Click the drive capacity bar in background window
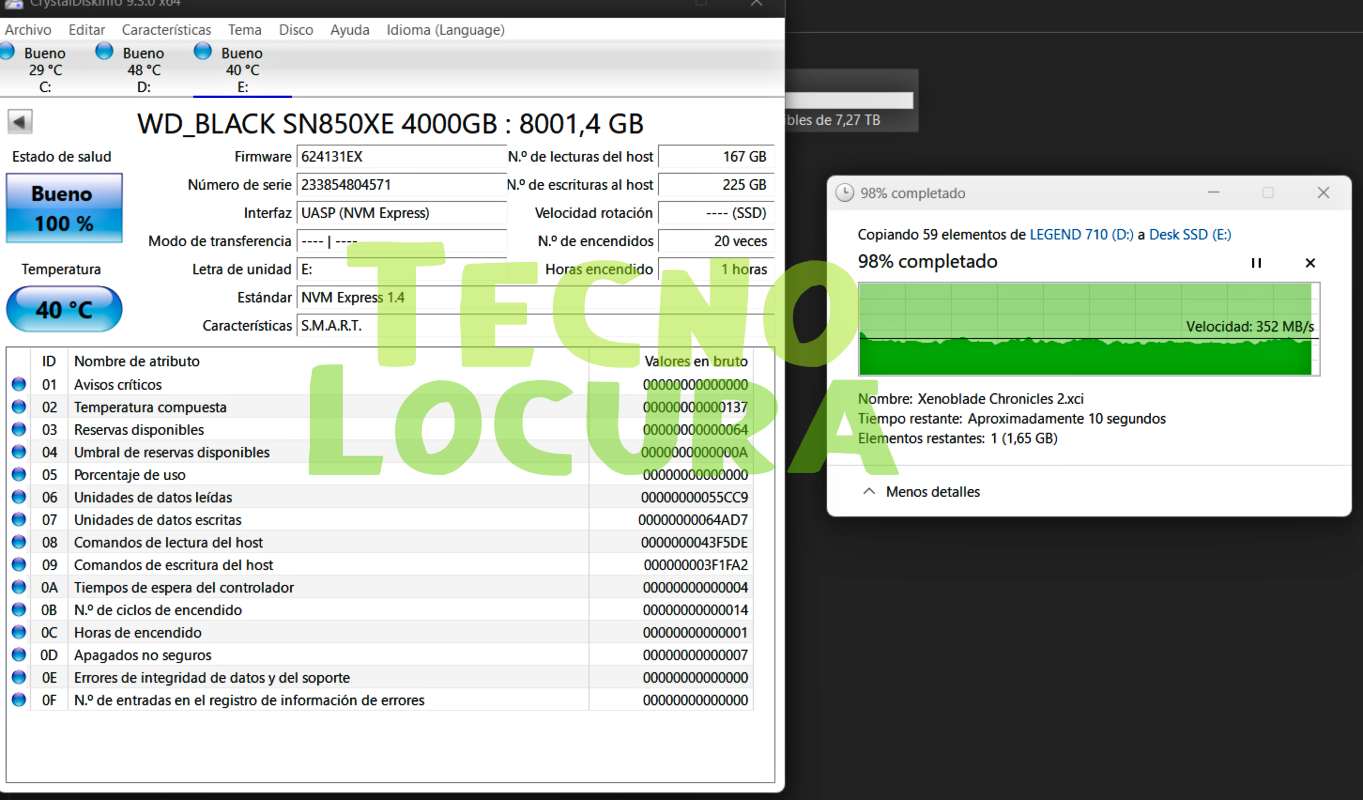Viewport: 1363px width, 800px height. pyautogui.click(x=850, y=100)
